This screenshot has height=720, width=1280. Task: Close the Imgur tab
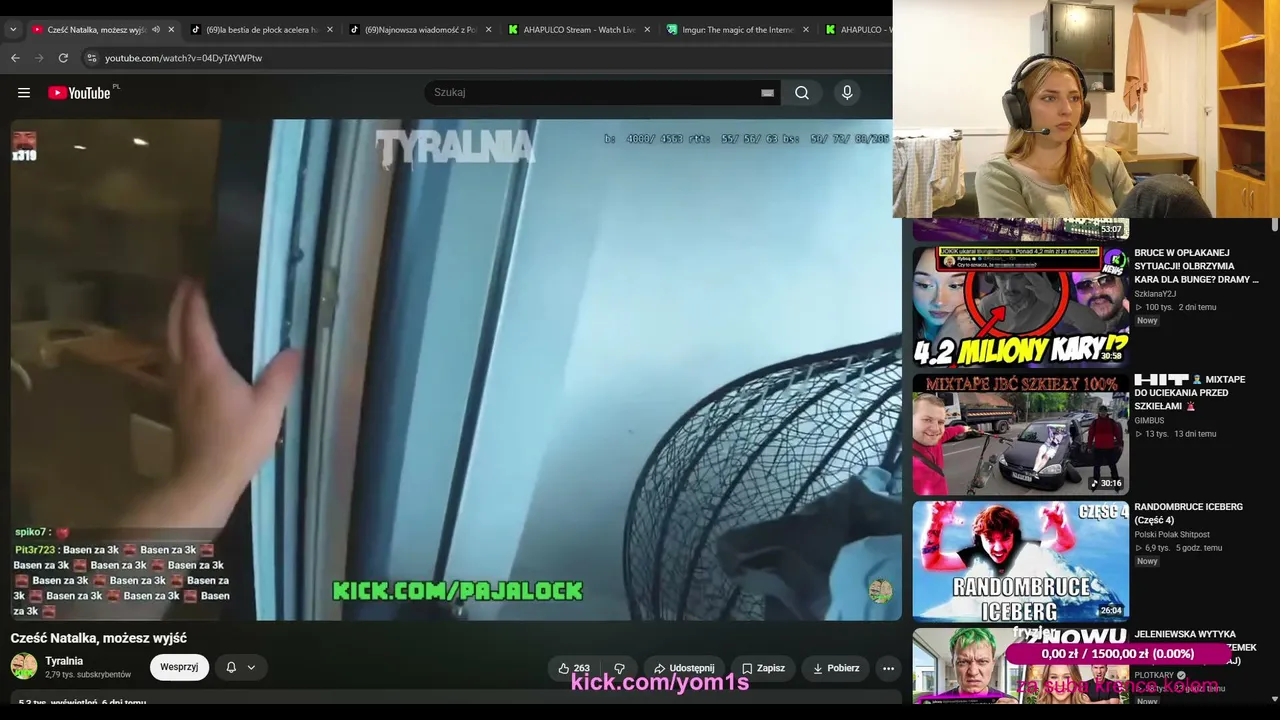click(x=806, y=30)
